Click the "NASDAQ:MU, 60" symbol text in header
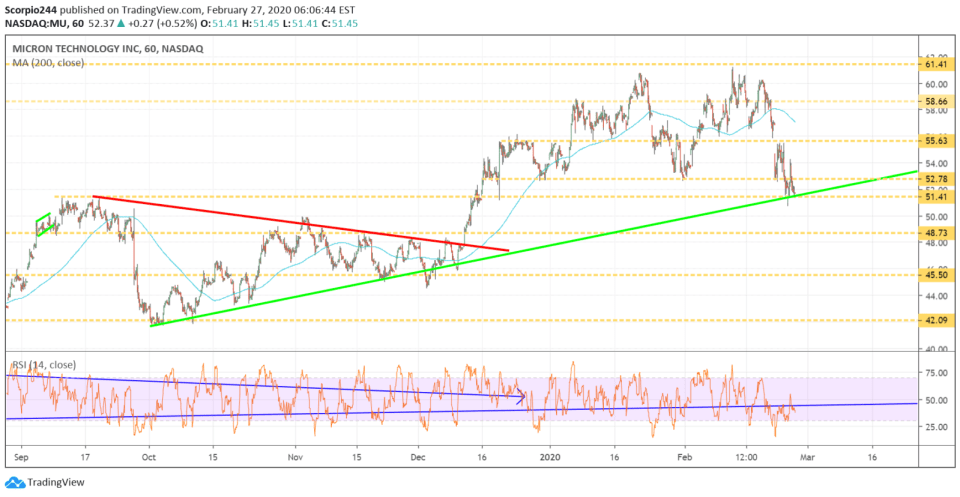This screenshot has width=960, height=497. coord(45,24)
